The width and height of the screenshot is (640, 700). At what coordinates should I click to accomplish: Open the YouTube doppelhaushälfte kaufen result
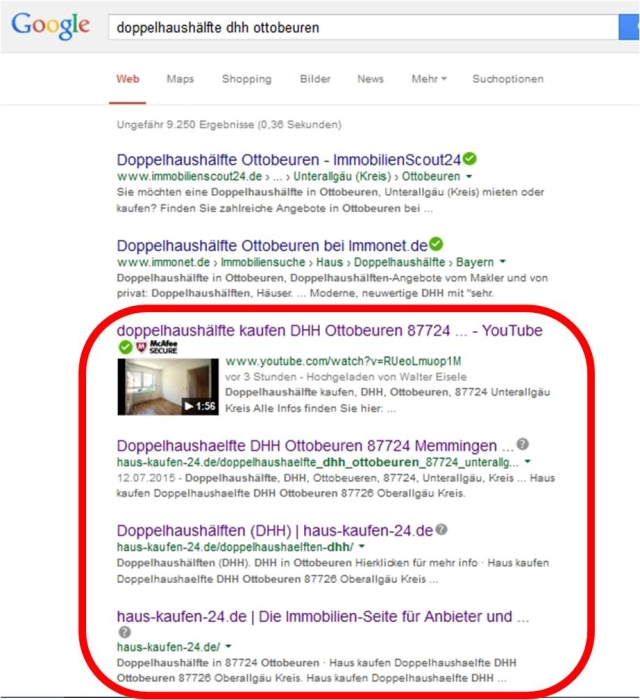tap(329, 331)
